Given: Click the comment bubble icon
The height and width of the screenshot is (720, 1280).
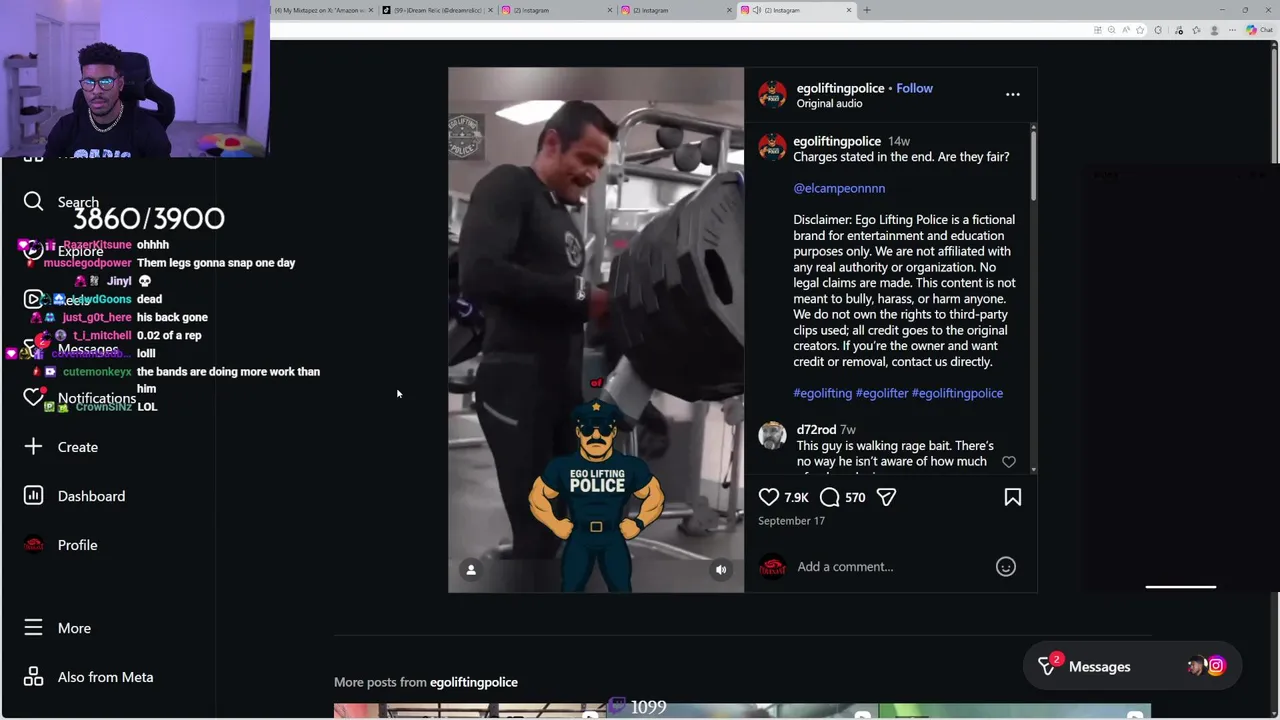Looking at the screenshot, I should 829,497.
